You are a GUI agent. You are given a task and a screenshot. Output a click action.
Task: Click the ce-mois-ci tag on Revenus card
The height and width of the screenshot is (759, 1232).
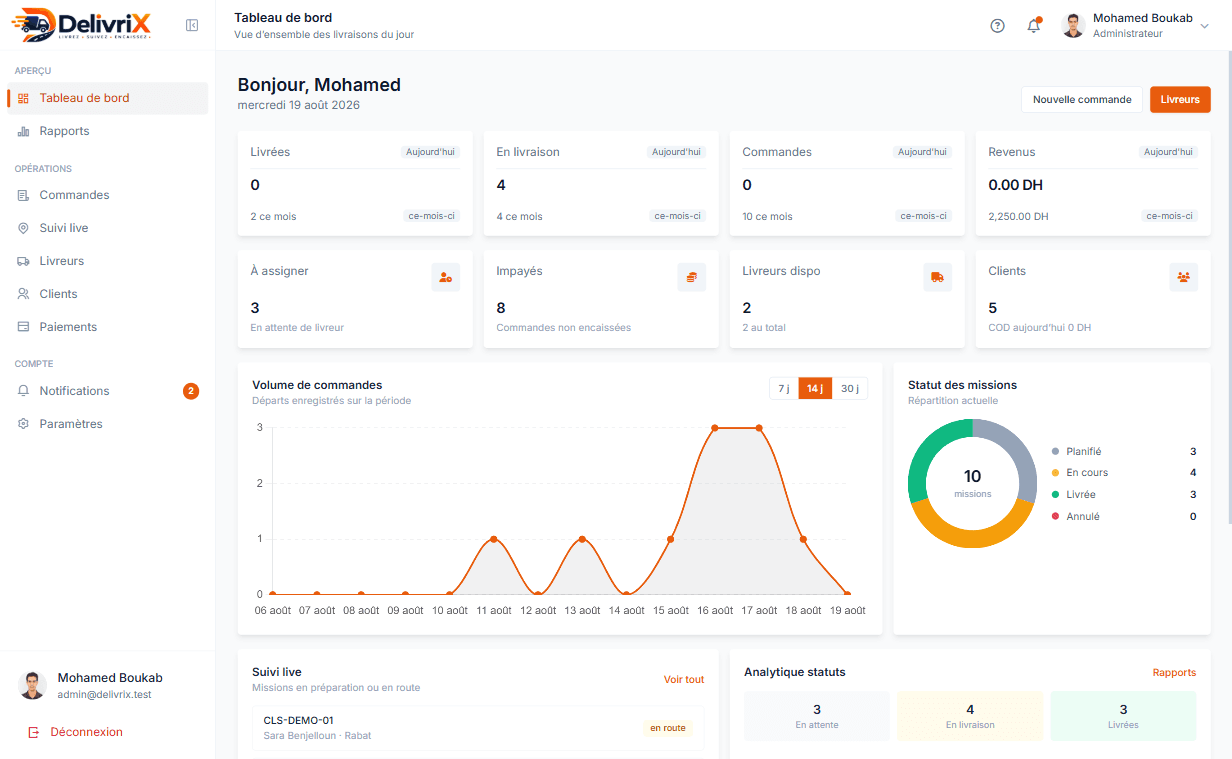1169,216
